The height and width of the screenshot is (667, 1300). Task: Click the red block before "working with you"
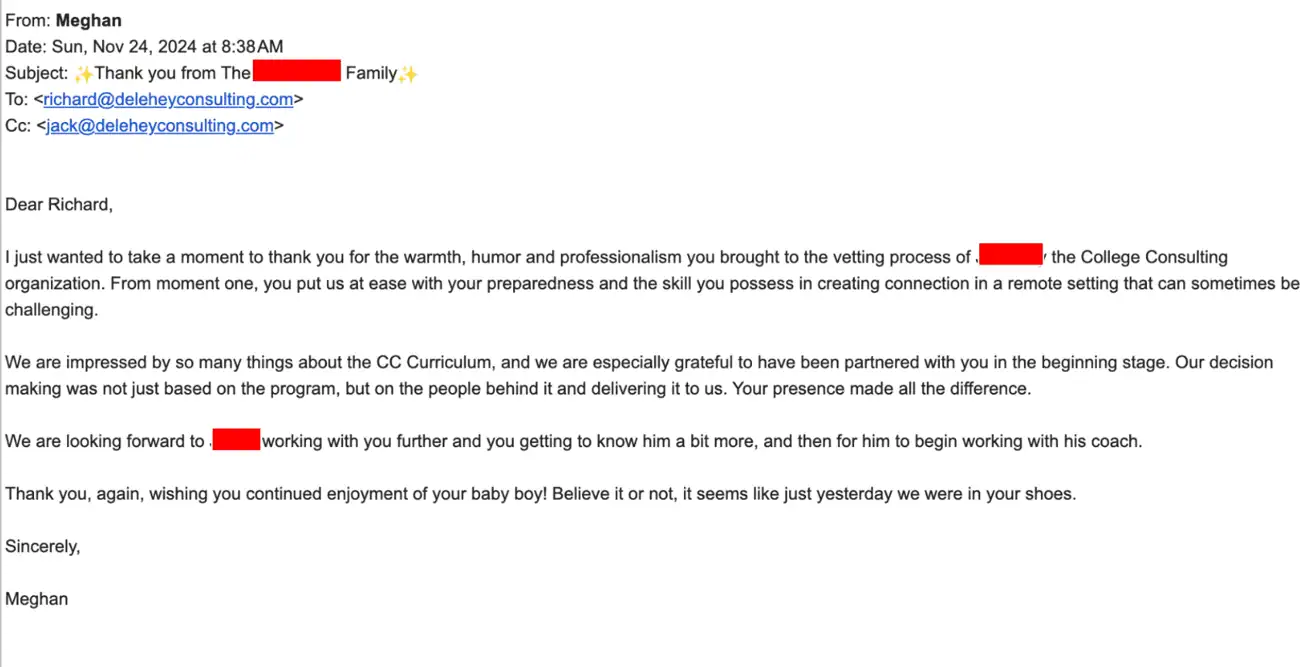click(x=236, y=440)
